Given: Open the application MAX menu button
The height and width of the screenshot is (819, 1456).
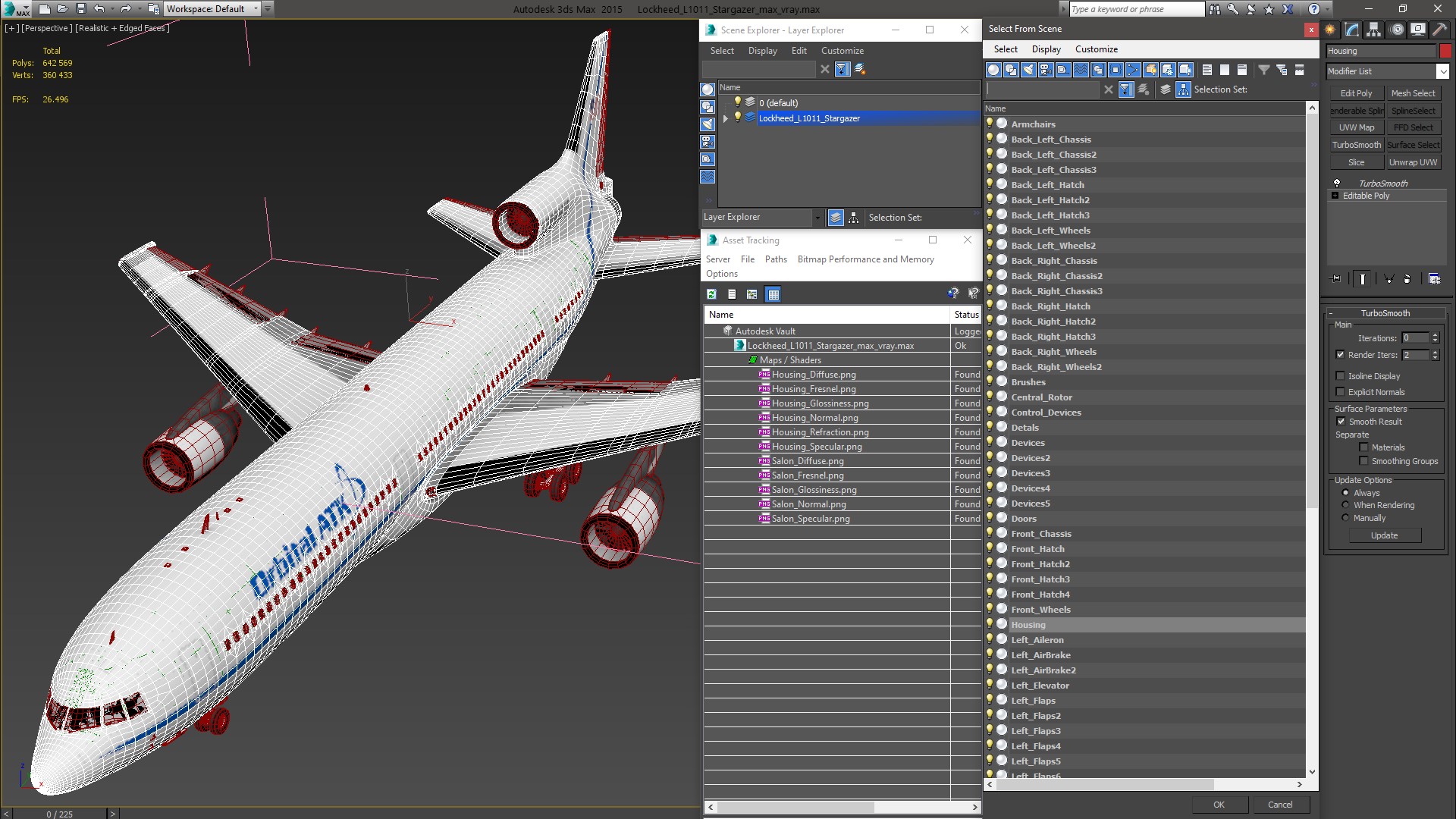Looking at the screenshot, I should pos(16,9).
